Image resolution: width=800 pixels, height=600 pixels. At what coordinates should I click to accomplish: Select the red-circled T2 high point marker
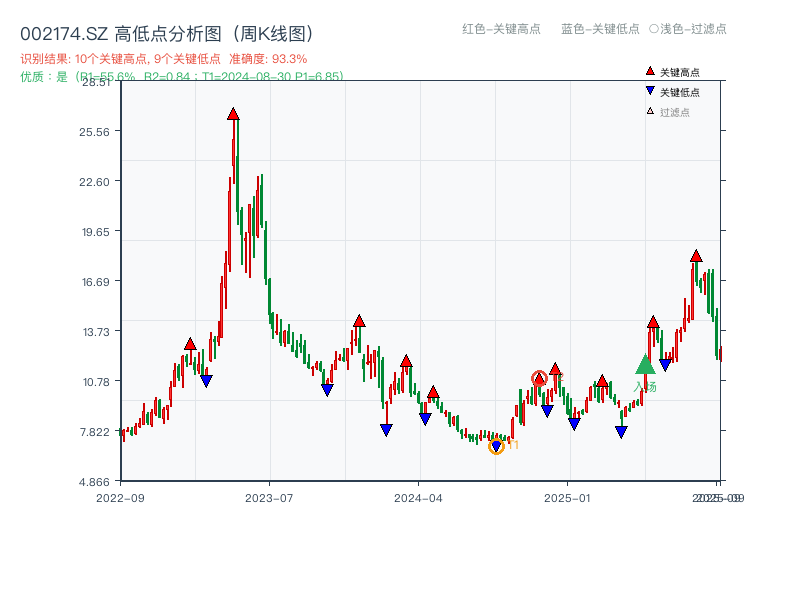click(x=539, y=378)
